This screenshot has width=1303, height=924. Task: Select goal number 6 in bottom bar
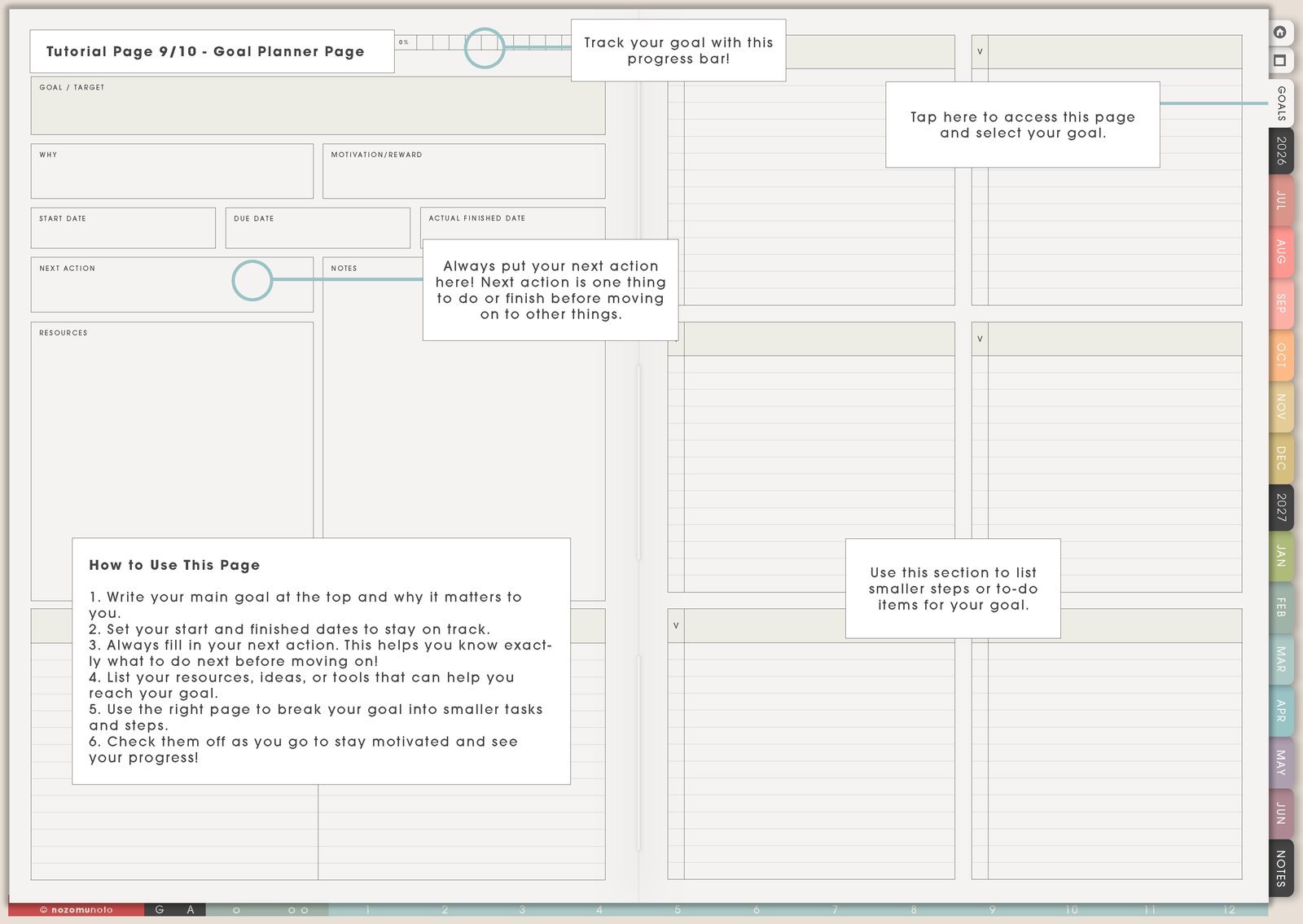pyautogui.click(x=757, y=910)
